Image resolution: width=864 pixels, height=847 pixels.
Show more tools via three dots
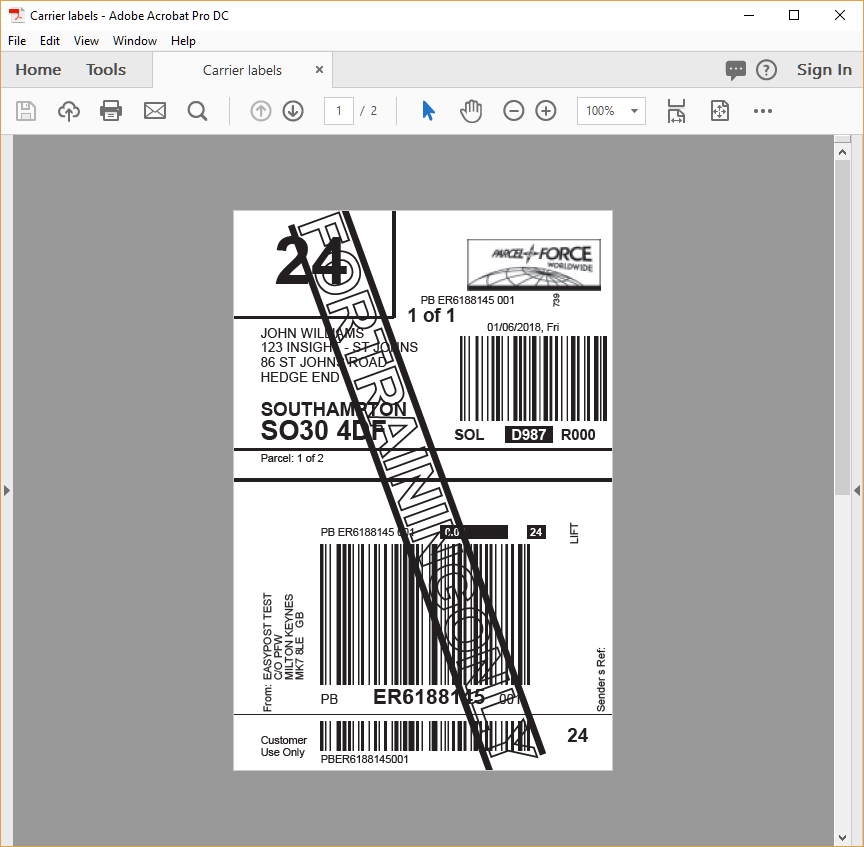pos(763,111)
